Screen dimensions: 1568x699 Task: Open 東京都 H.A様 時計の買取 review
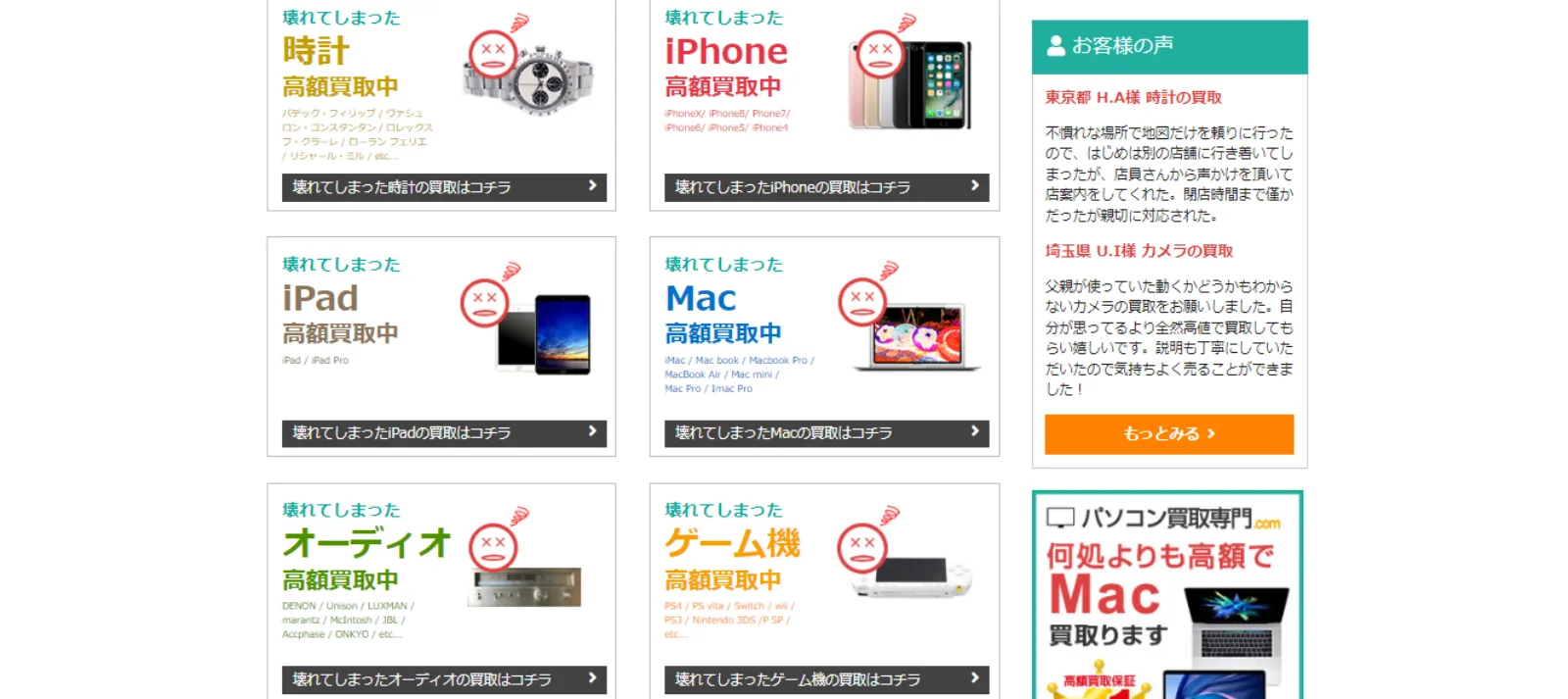pyautogui.click(x=1134, y=97)
